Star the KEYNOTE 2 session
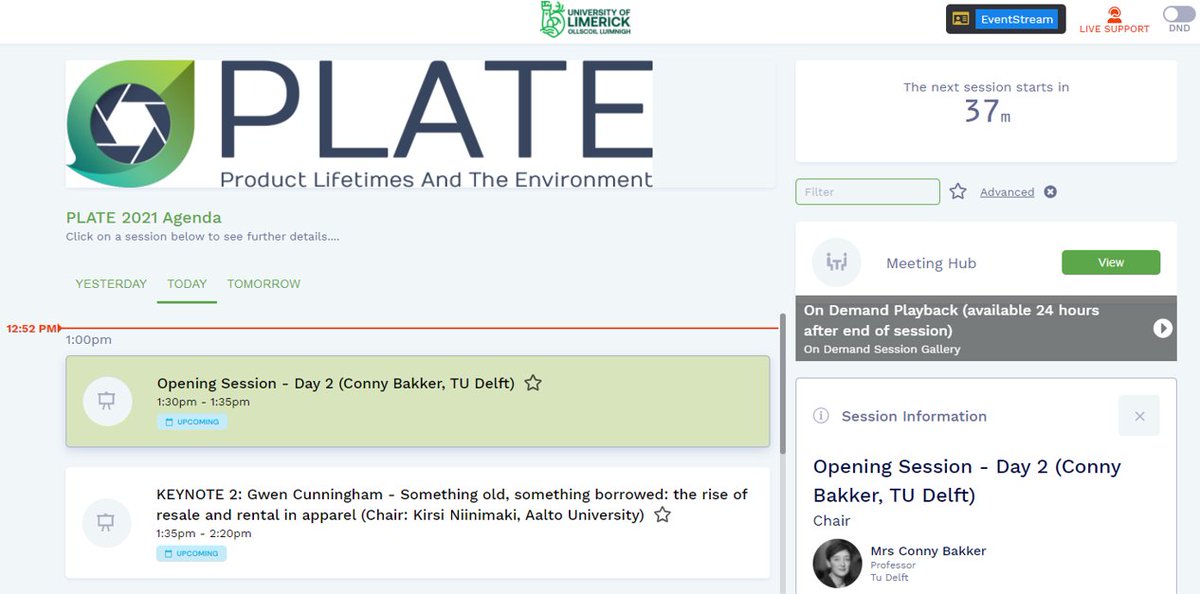1200x594 pixels. tap(662, 515)
